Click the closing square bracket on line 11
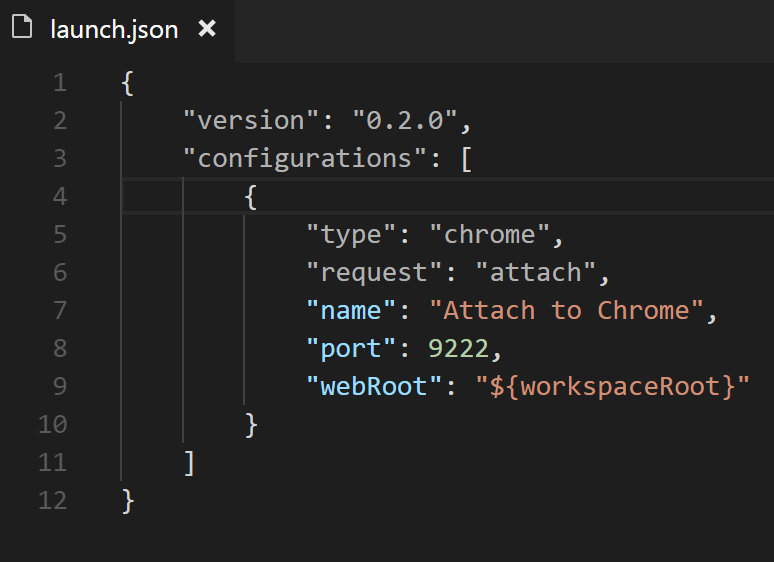The image size is (774, 562). [x=189, y=462]
